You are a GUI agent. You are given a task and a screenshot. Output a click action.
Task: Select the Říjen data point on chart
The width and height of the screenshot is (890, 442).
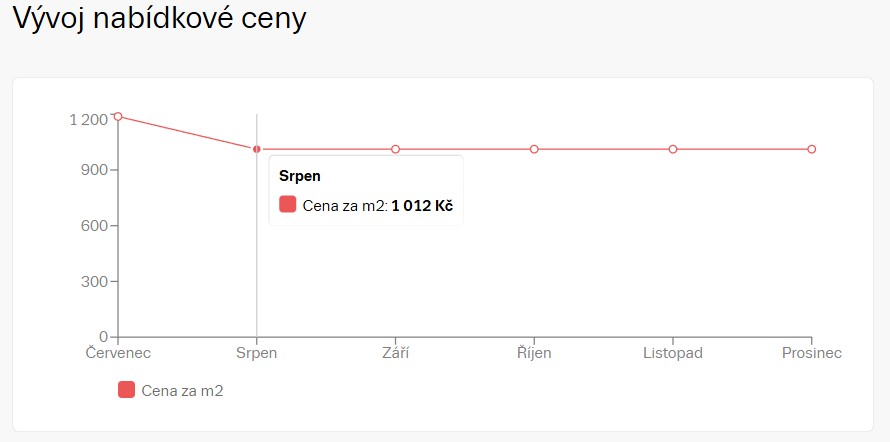tap(534, 149)
